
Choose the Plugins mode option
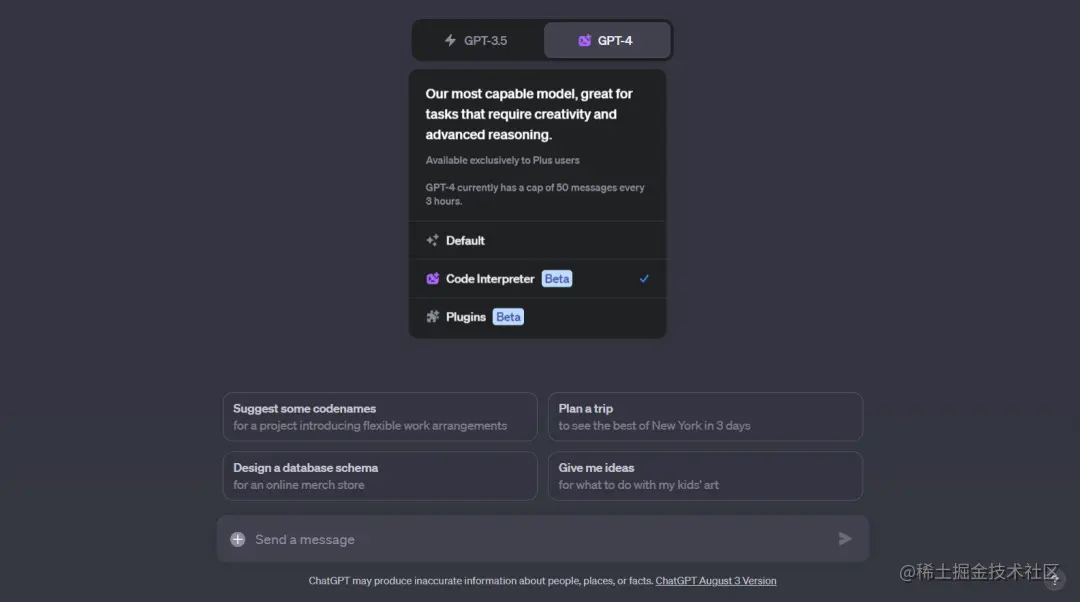(x=537, y=317)
